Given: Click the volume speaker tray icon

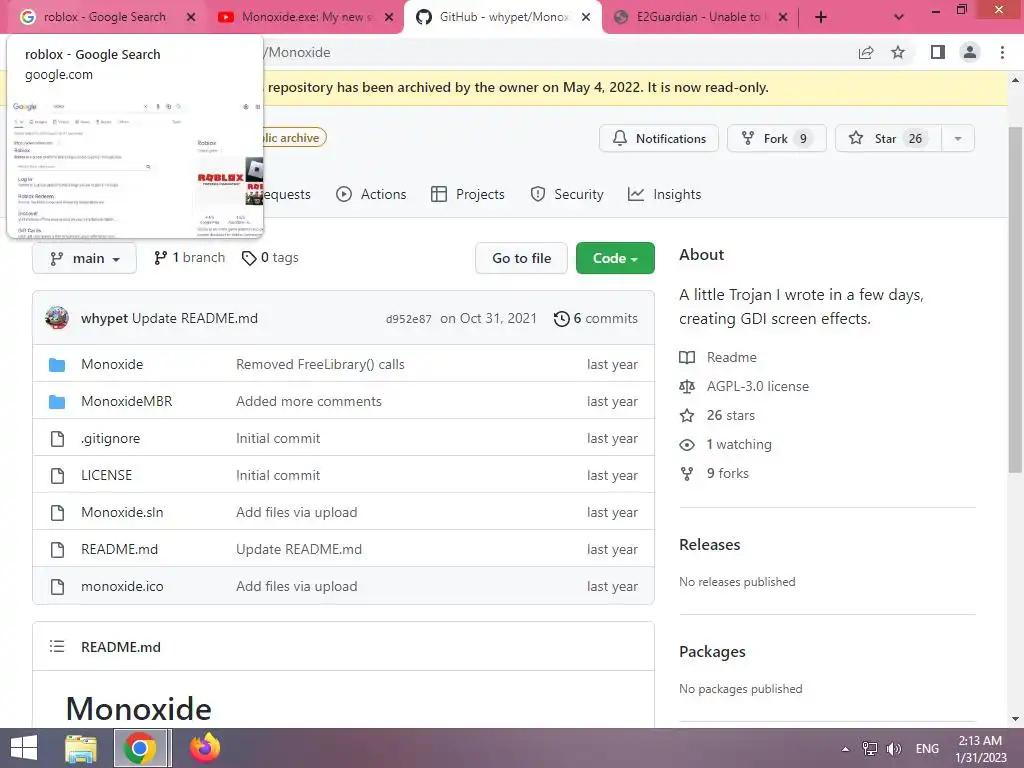Looking at the screenshot, I should pos(894,749).
